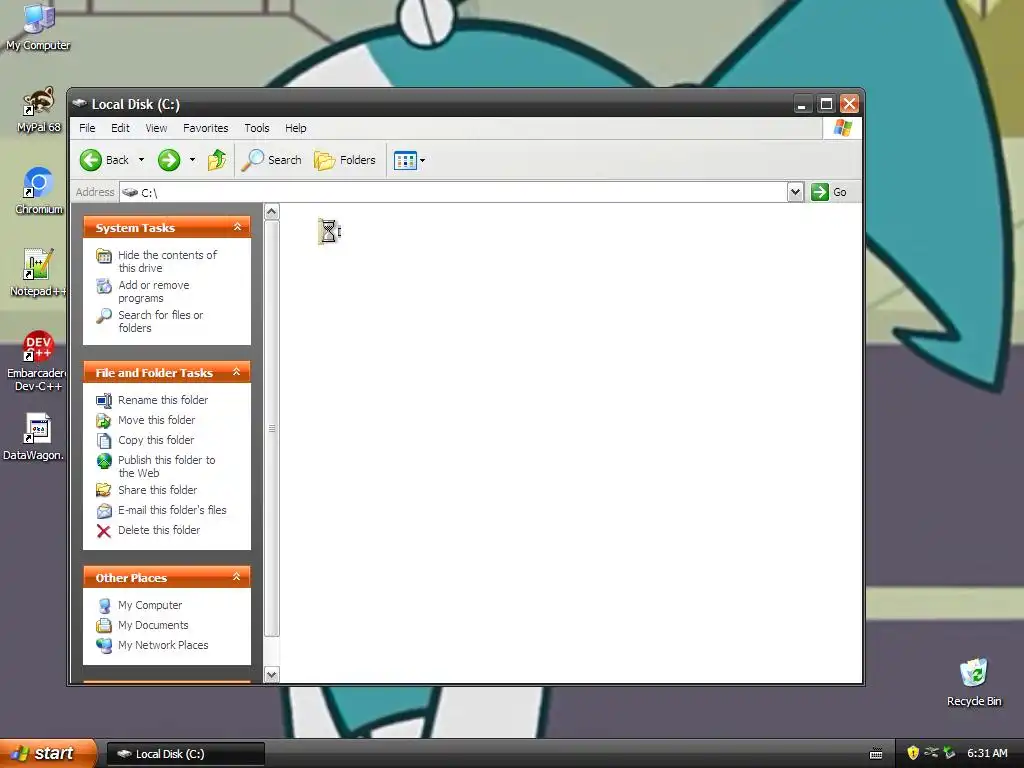Click the security shield tray icon
Image resolution: width=1024 pixels, height=768 pixels.
coord(913,753)
